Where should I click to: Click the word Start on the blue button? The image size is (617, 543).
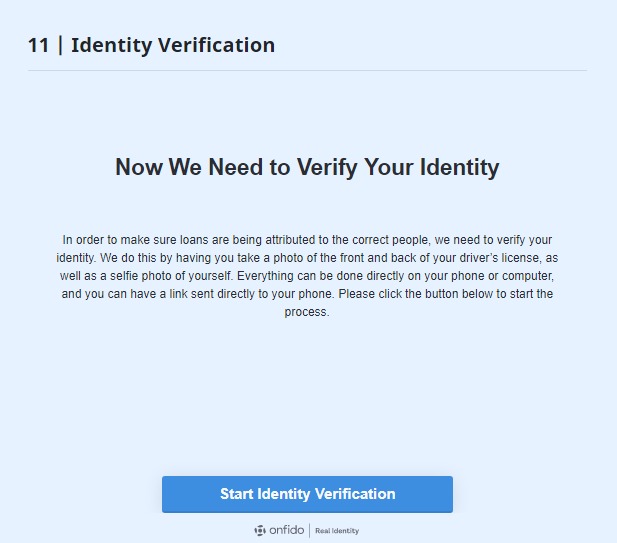click(236, 494)
